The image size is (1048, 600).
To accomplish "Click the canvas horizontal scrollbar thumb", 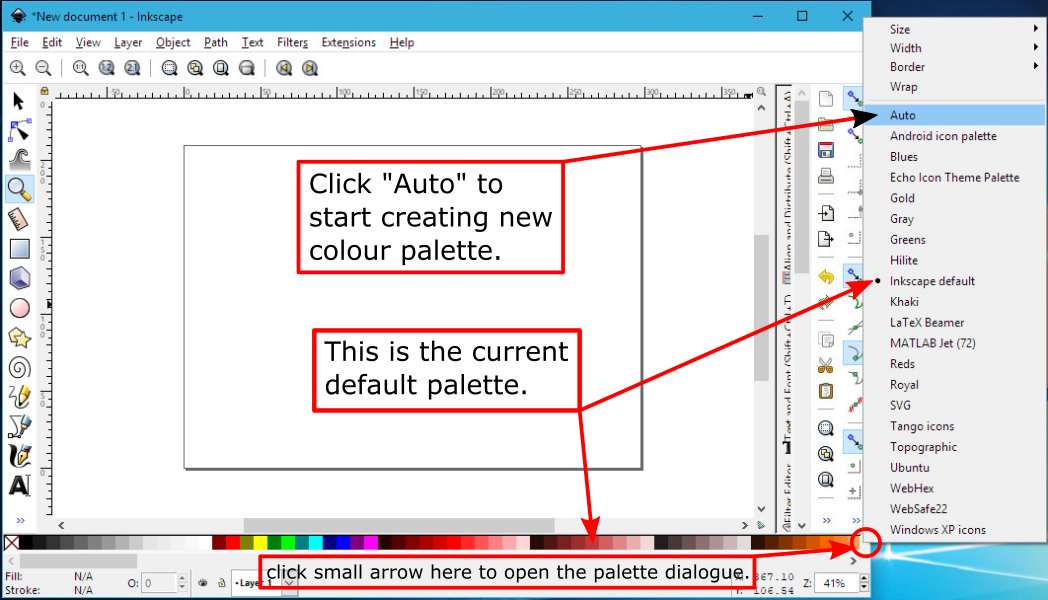I will click(398, 525).
